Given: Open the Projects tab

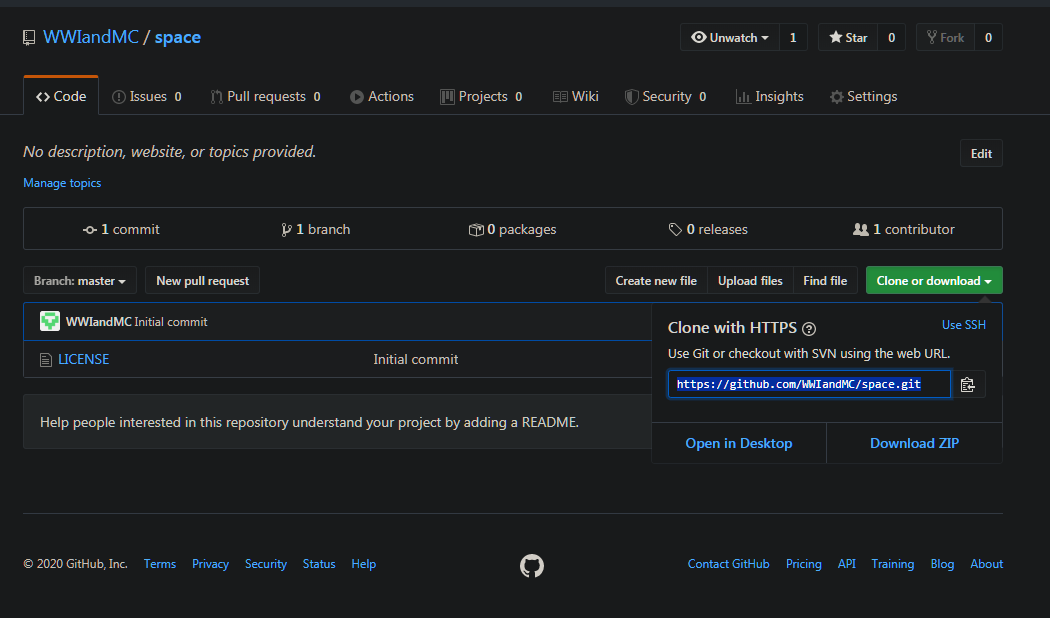Looking at the screenshot, I should (481, 96).
